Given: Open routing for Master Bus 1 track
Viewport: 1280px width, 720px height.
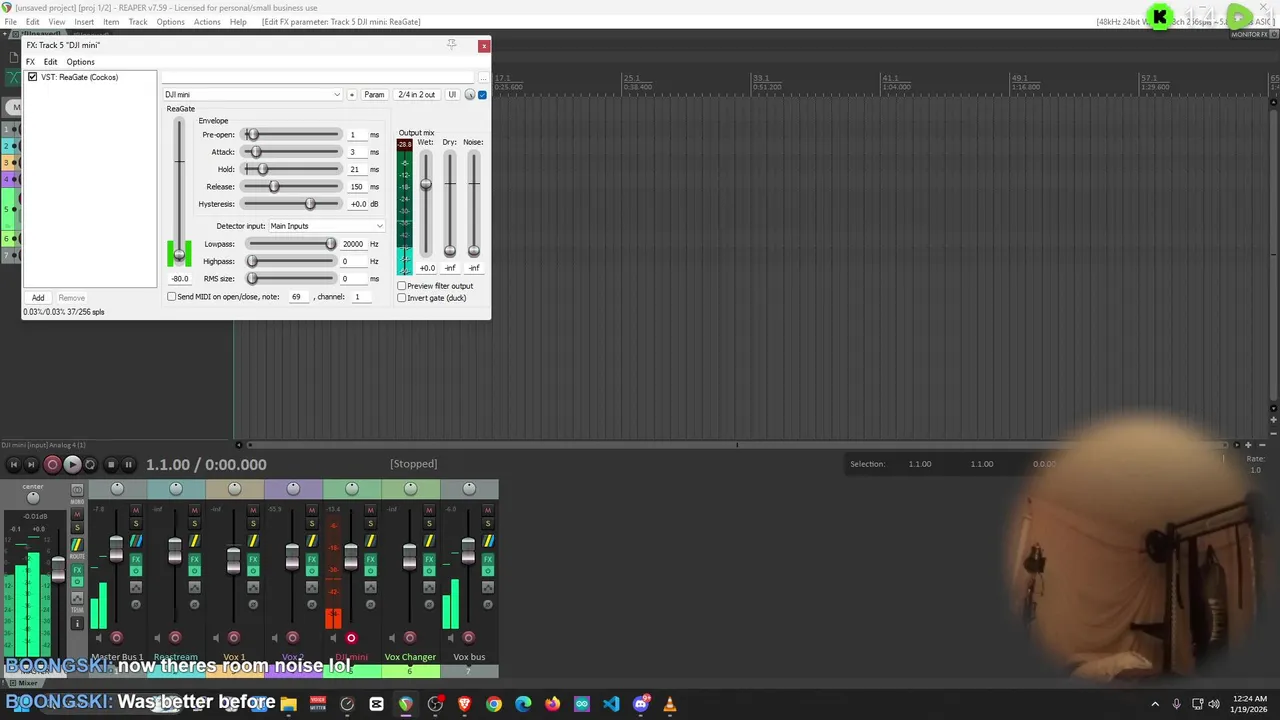Looking at the screenshot, I should click(136, 541).
